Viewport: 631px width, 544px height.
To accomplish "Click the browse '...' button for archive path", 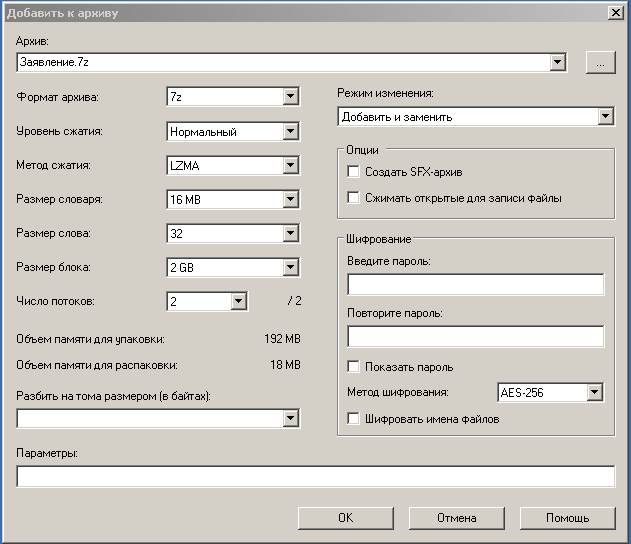I will tap(600, 62).
